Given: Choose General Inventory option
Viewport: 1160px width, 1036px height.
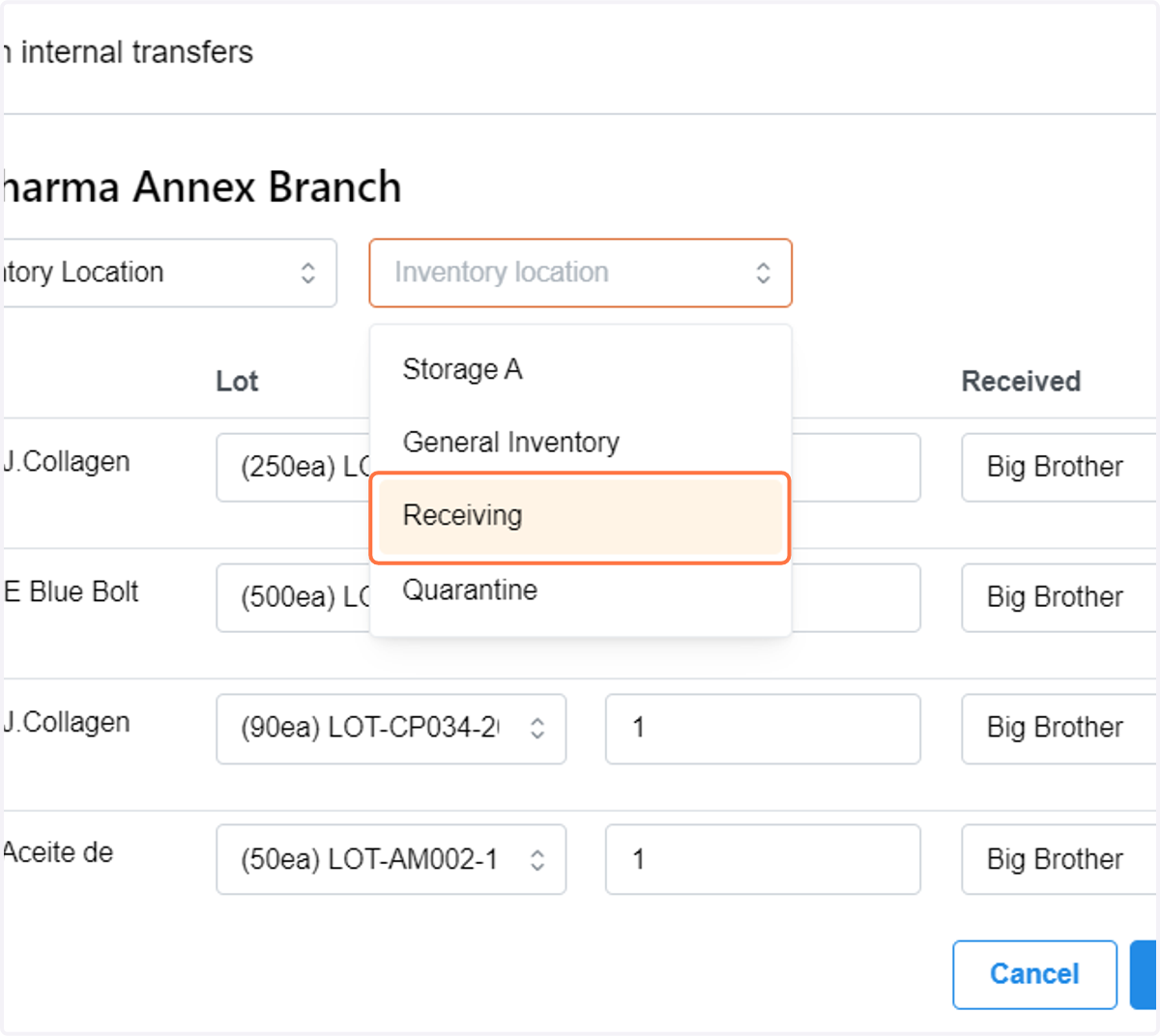Looking at the screenshot, I should (x=580, y=443).
